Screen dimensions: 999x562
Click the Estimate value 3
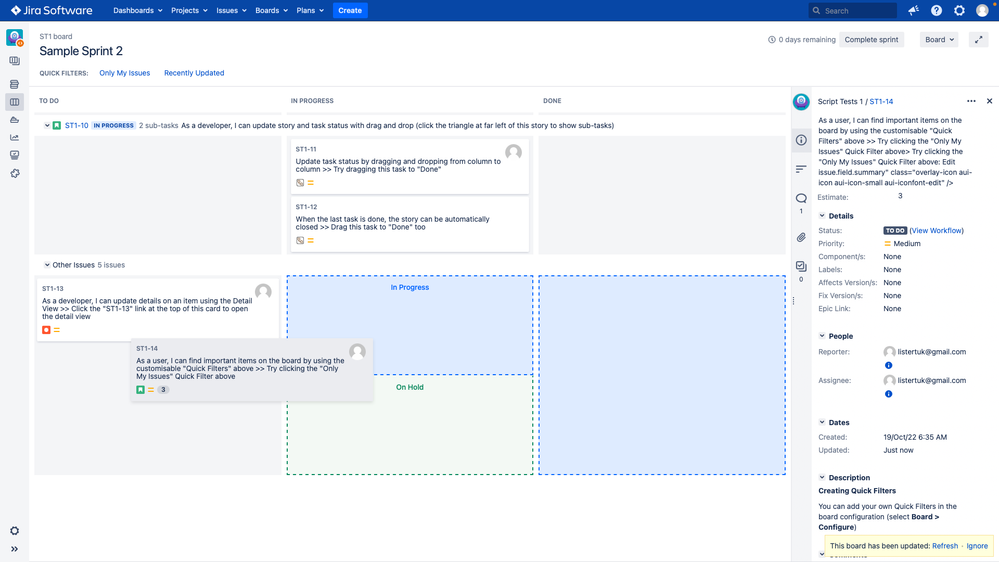click(x=900, y=196)
